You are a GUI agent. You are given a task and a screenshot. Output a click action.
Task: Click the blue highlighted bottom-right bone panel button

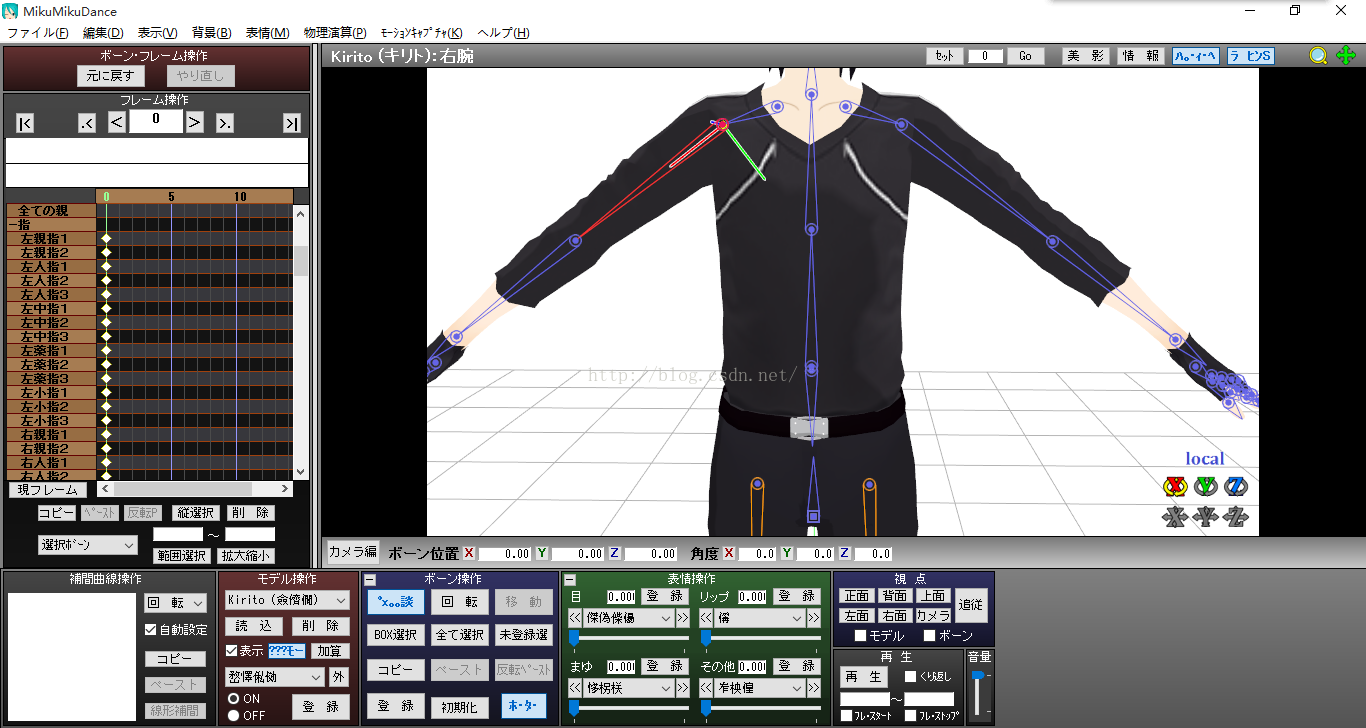pos(524,706)
